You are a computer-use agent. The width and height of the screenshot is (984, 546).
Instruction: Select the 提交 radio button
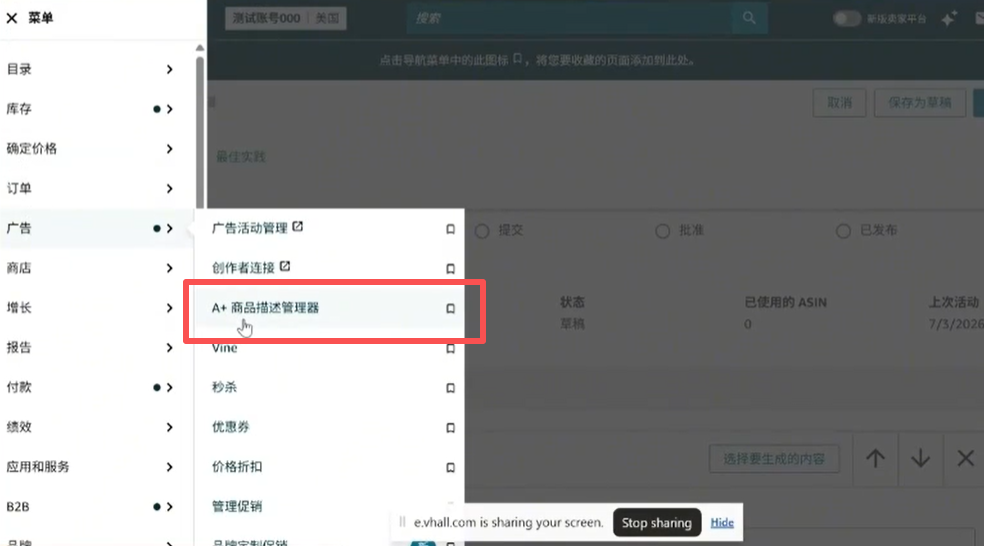(x=482, y=231)
